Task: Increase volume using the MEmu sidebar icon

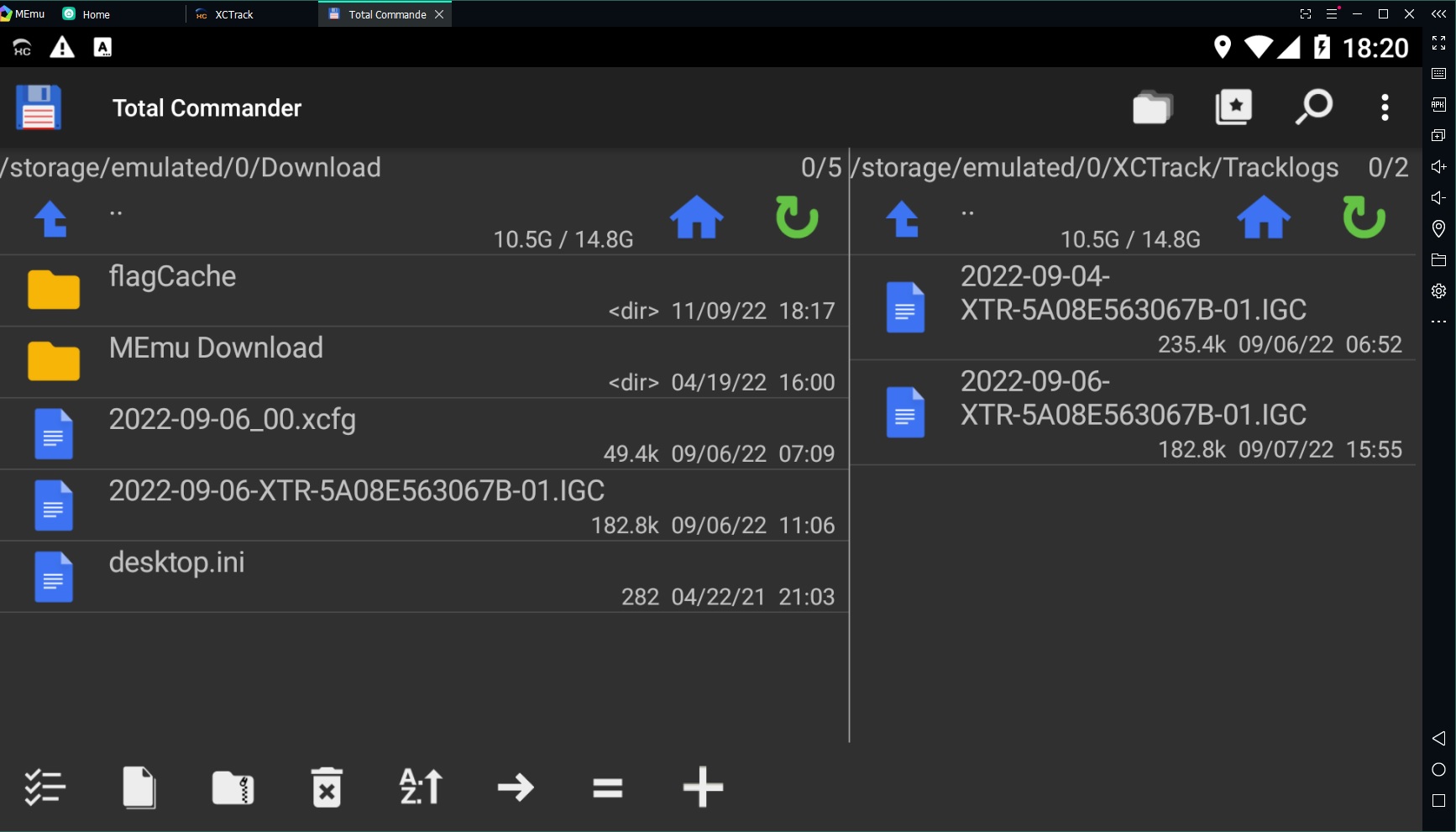Action: pos(1437,166)
